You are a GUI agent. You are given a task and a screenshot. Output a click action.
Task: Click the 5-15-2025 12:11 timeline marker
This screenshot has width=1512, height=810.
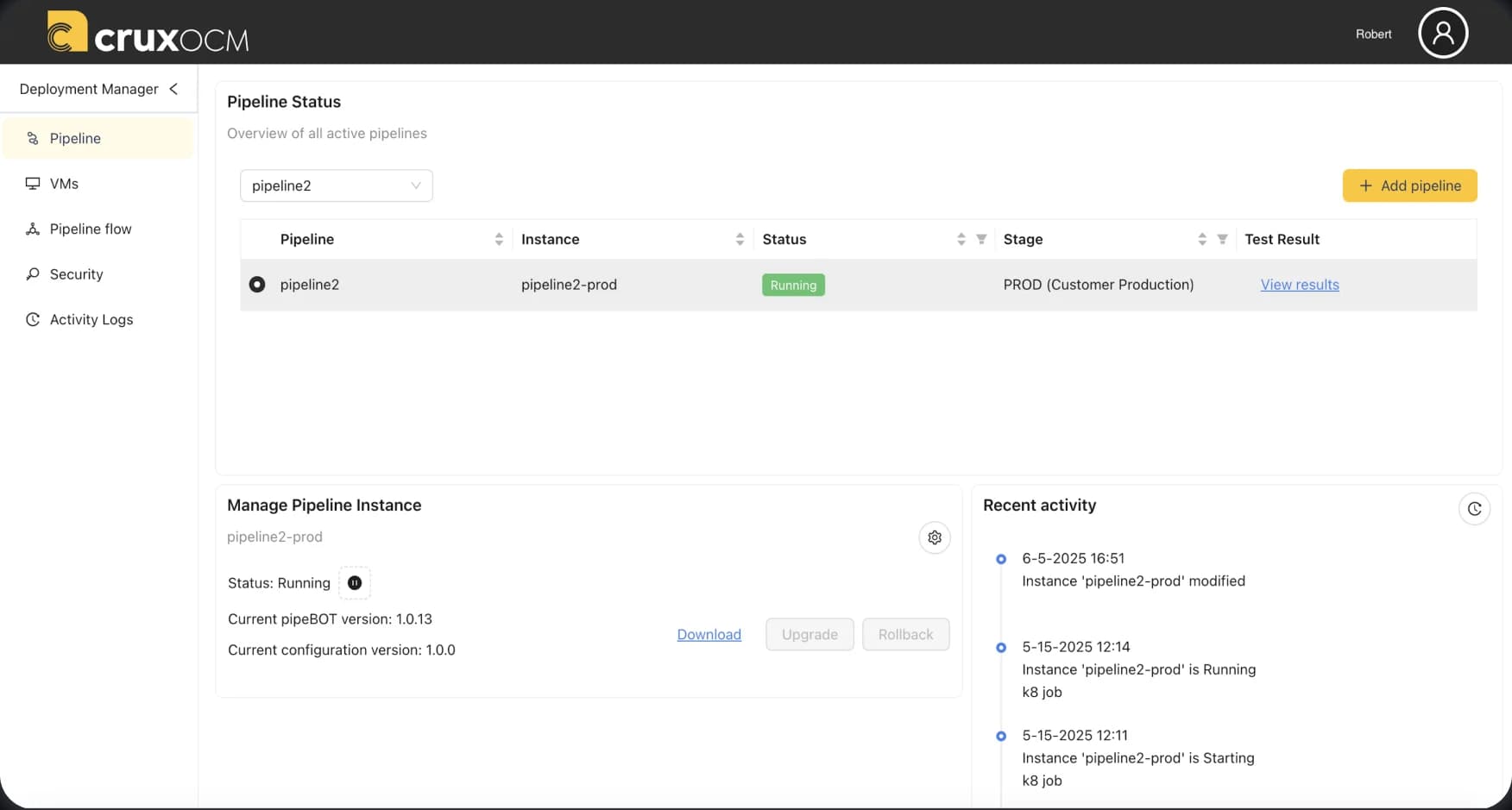(x=1001, y=736)
